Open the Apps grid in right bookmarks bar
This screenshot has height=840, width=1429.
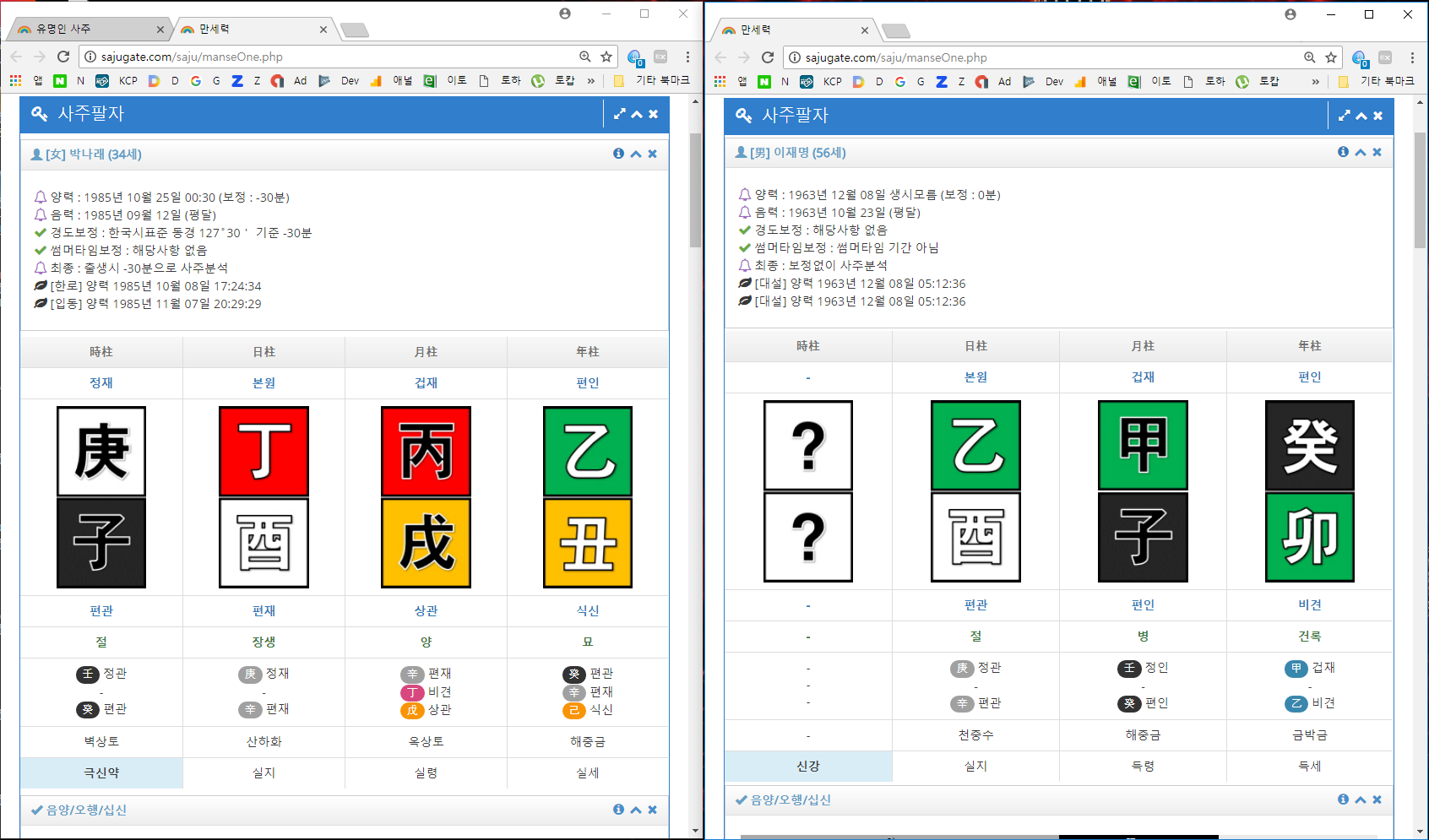tap(720, 81)
